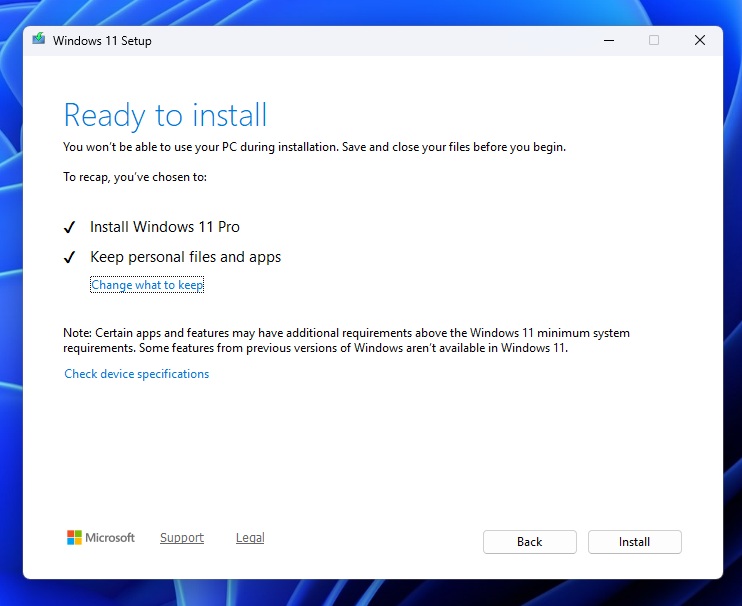This screenshot has height=606, width=742.
Task: Click the 'Windows 11 Setup' window title
Action: point(102,41)
